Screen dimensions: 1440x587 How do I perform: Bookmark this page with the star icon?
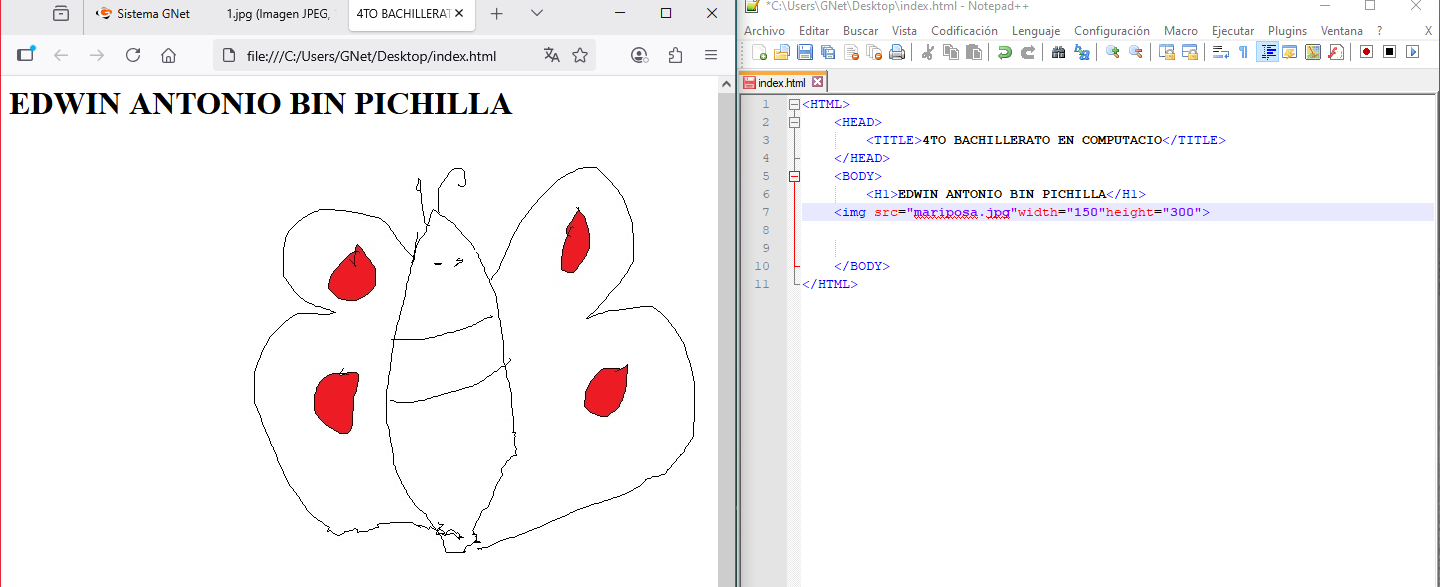click(x=580, y=55)
